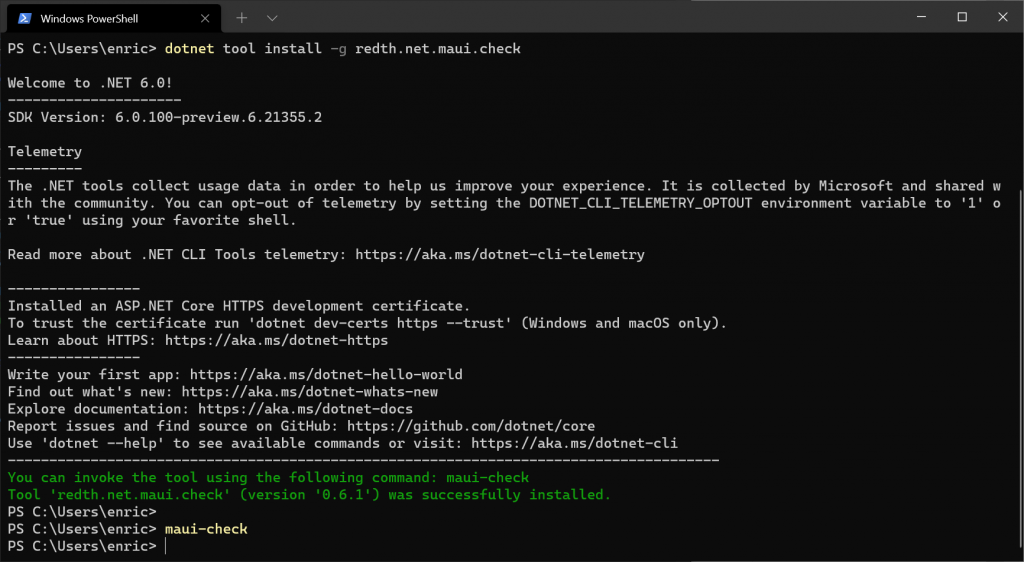Viewport: 1024px width, 562px height.
Task: Click the green successfully installed message
Action: pyautogui.click(x=308, y=495)
